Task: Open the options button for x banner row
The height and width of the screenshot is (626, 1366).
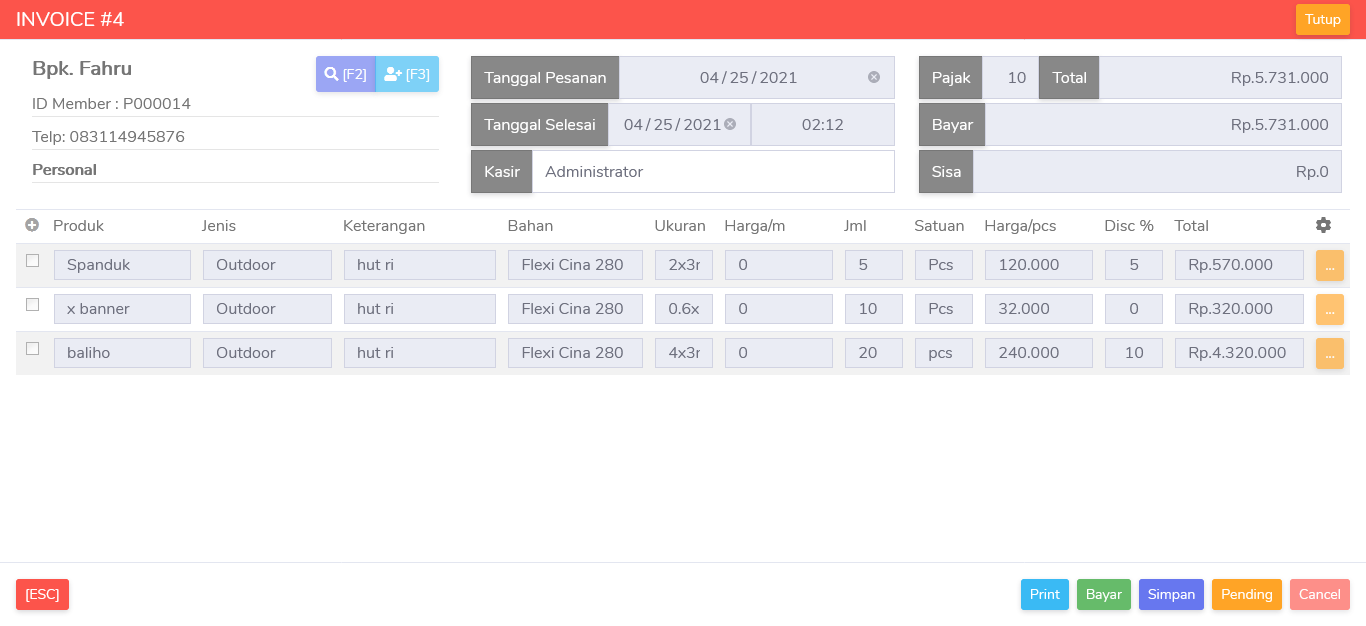Action: coord(1330,309)
